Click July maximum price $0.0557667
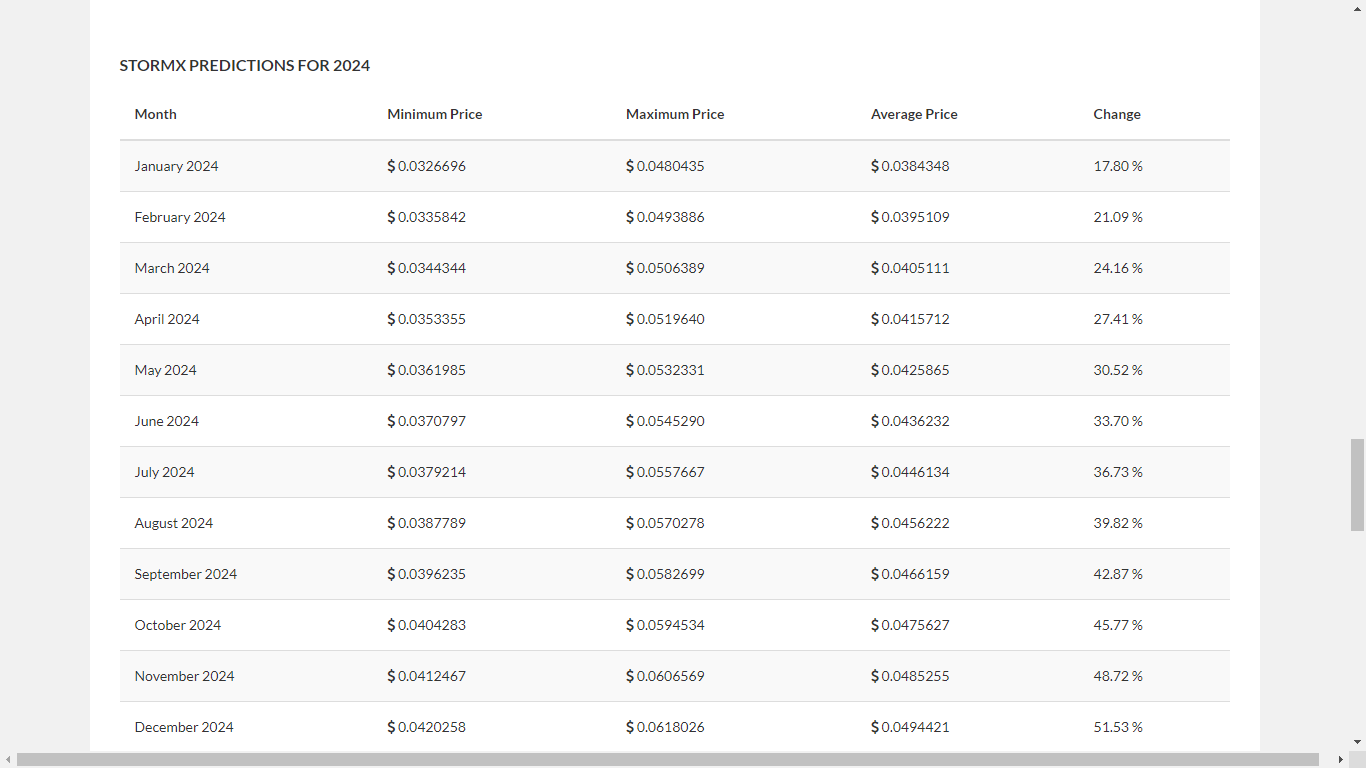 [x=665, y=472]
